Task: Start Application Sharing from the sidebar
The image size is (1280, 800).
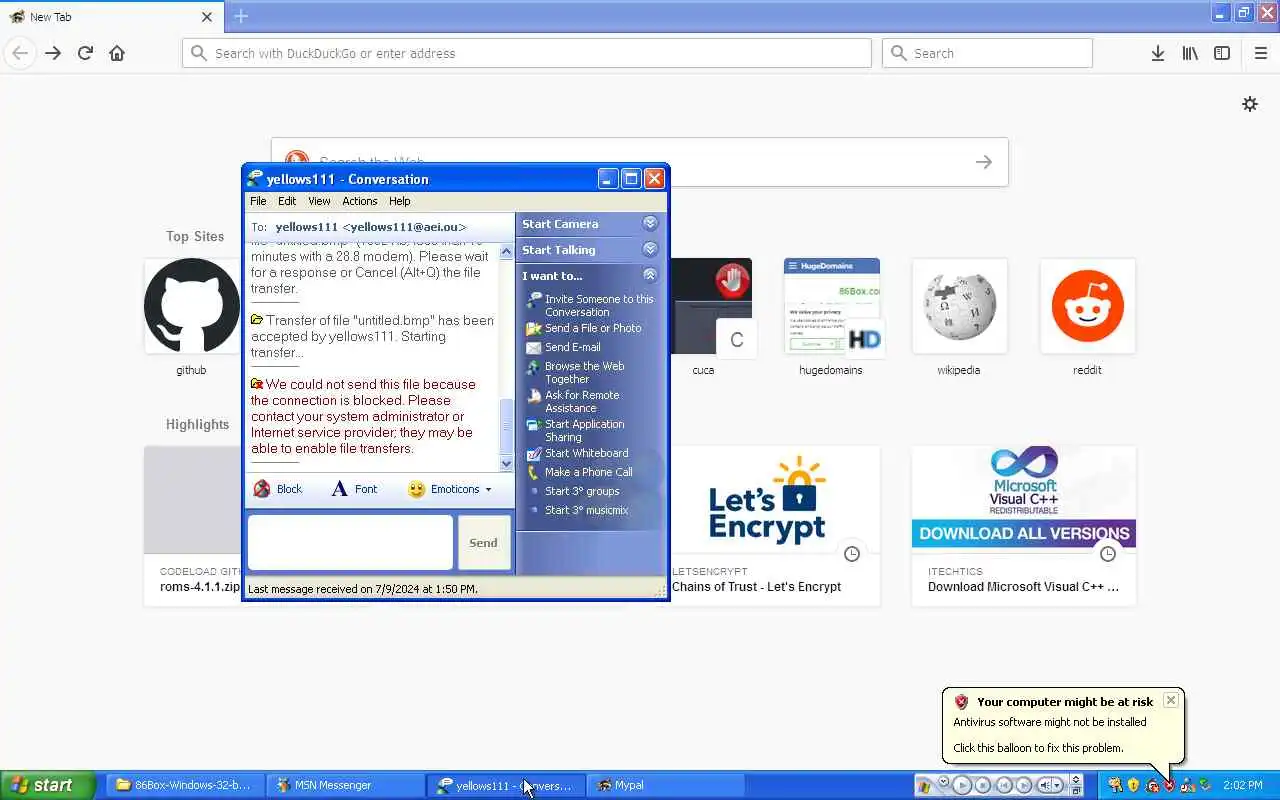Action: pyautogui.click(x=576, y=430)
